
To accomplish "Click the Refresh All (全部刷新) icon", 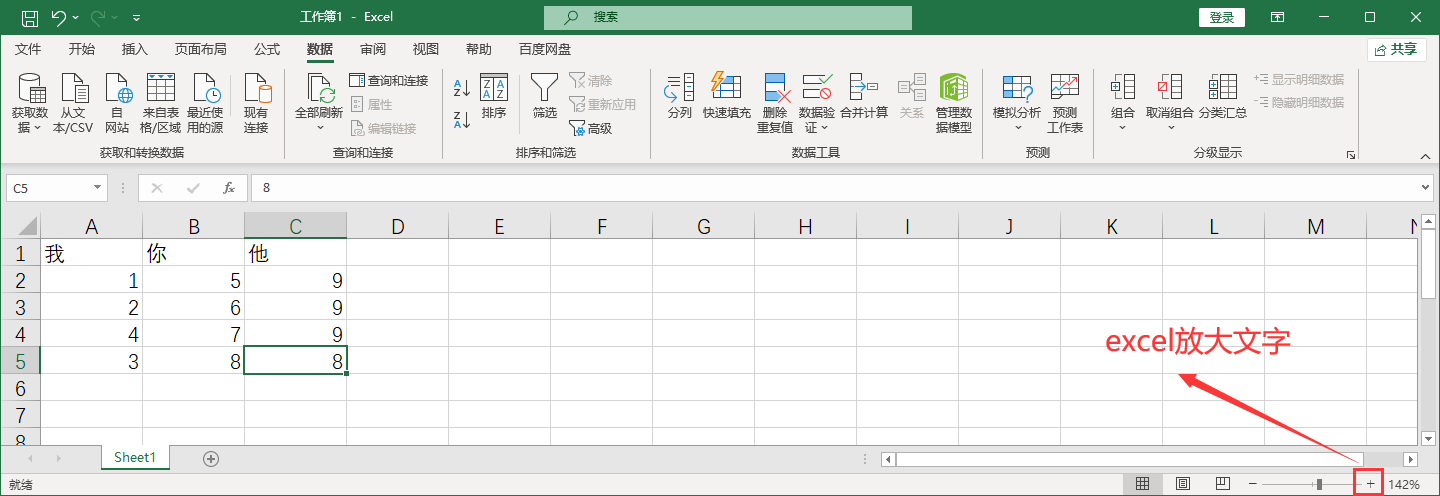I will pos(319,89).
